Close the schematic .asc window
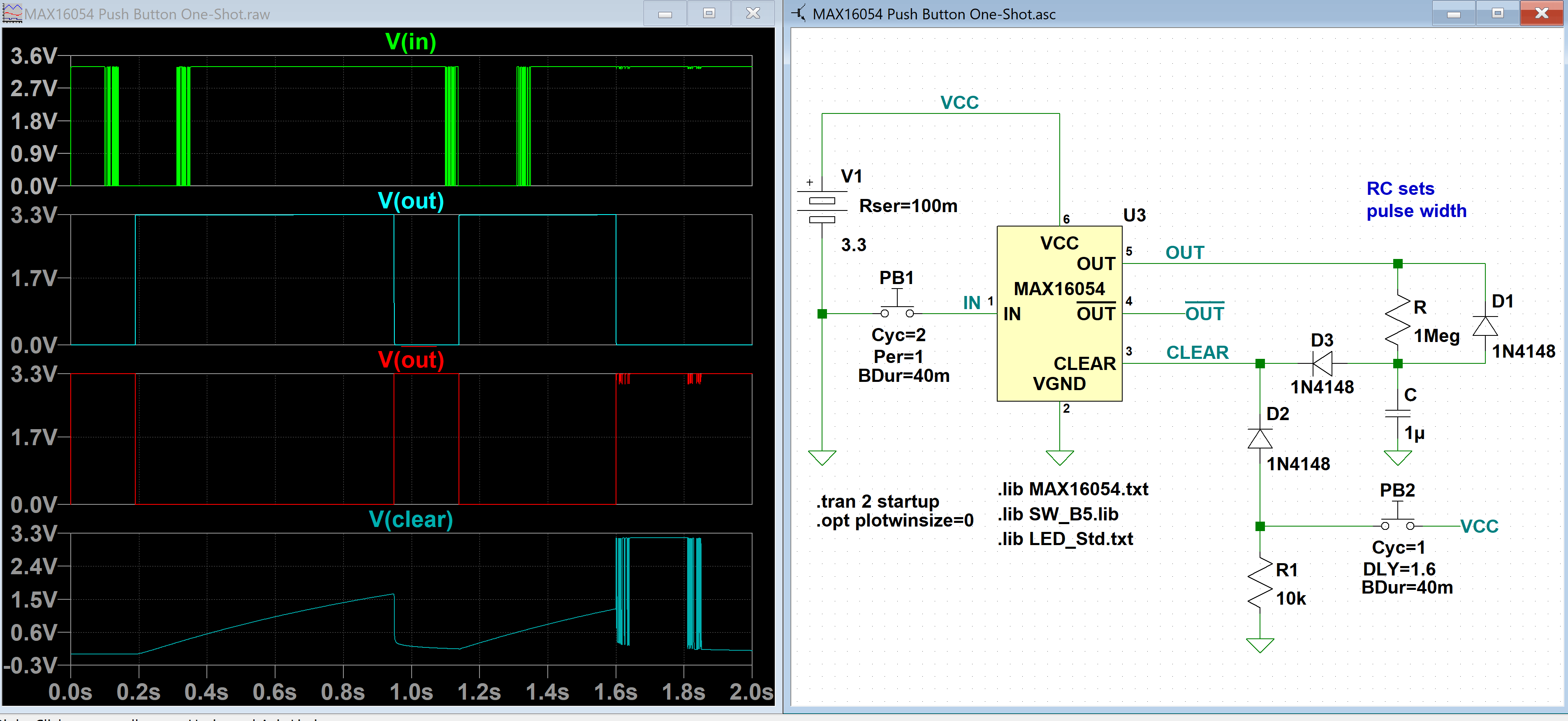1568x721 pixels. point(1541,13)
